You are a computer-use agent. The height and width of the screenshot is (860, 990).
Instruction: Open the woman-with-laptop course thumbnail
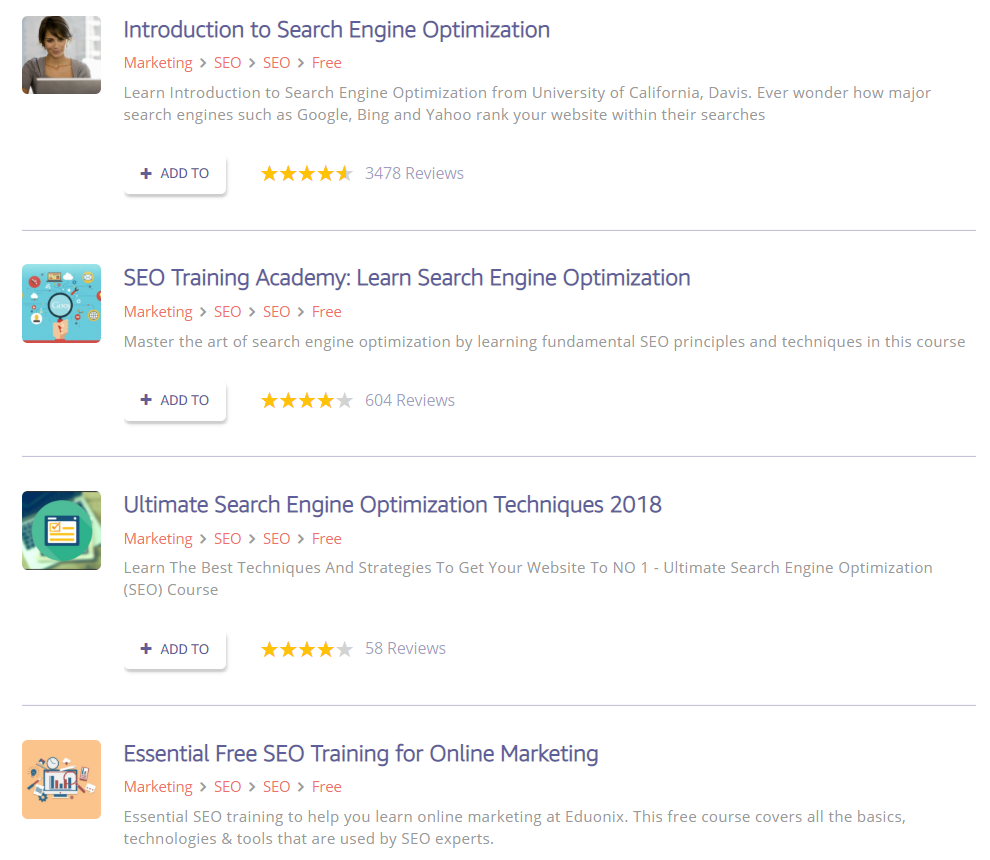tap(61, 55)
